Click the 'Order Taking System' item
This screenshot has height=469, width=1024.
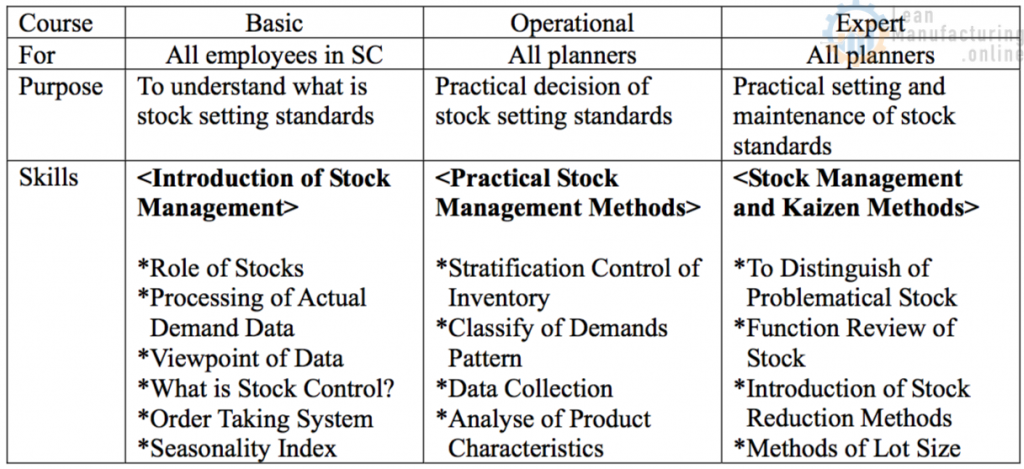point(255,419)
